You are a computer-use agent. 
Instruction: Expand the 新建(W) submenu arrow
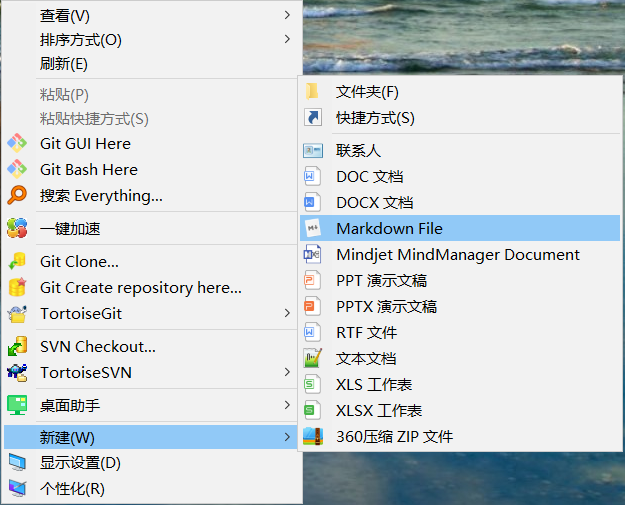(x=287, y=437)
